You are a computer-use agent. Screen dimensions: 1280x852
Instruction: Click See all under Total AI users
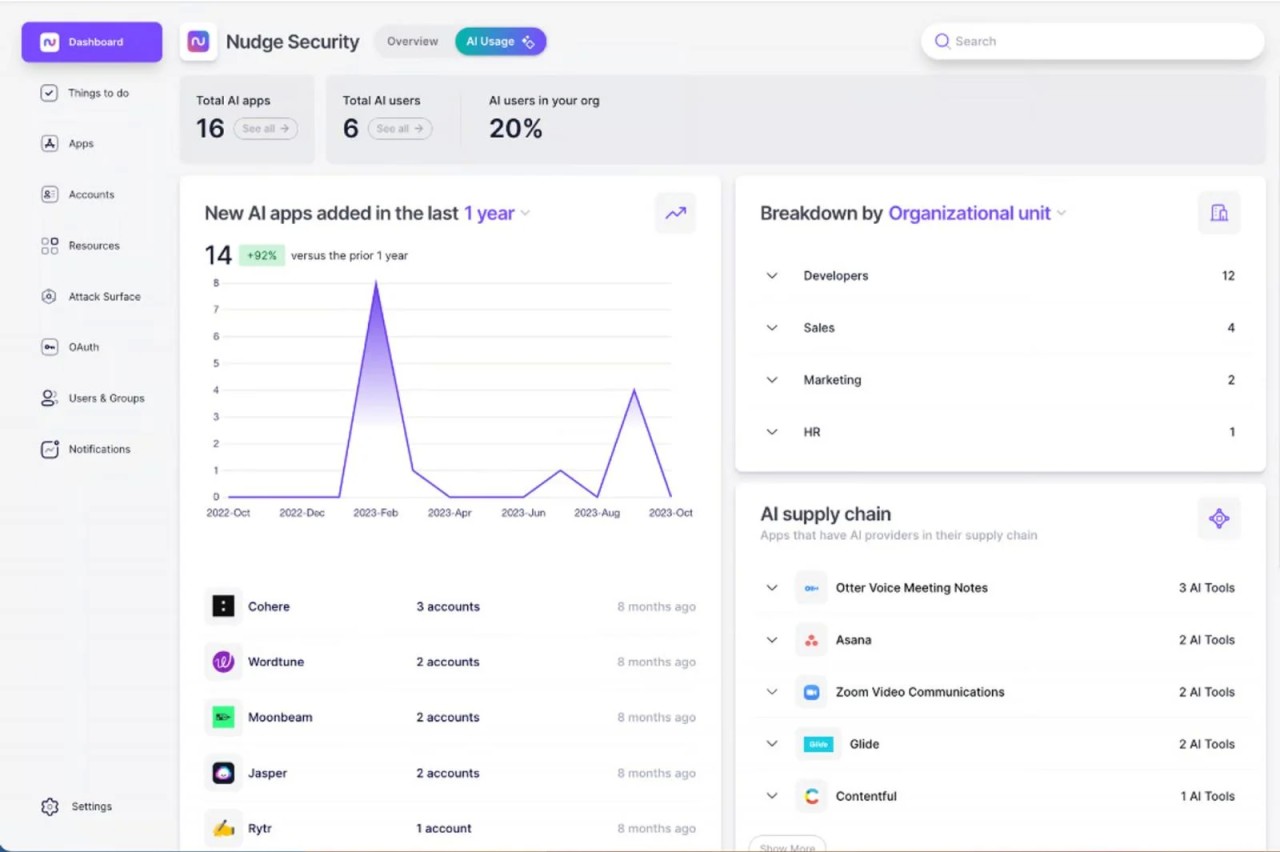[400, 128]
